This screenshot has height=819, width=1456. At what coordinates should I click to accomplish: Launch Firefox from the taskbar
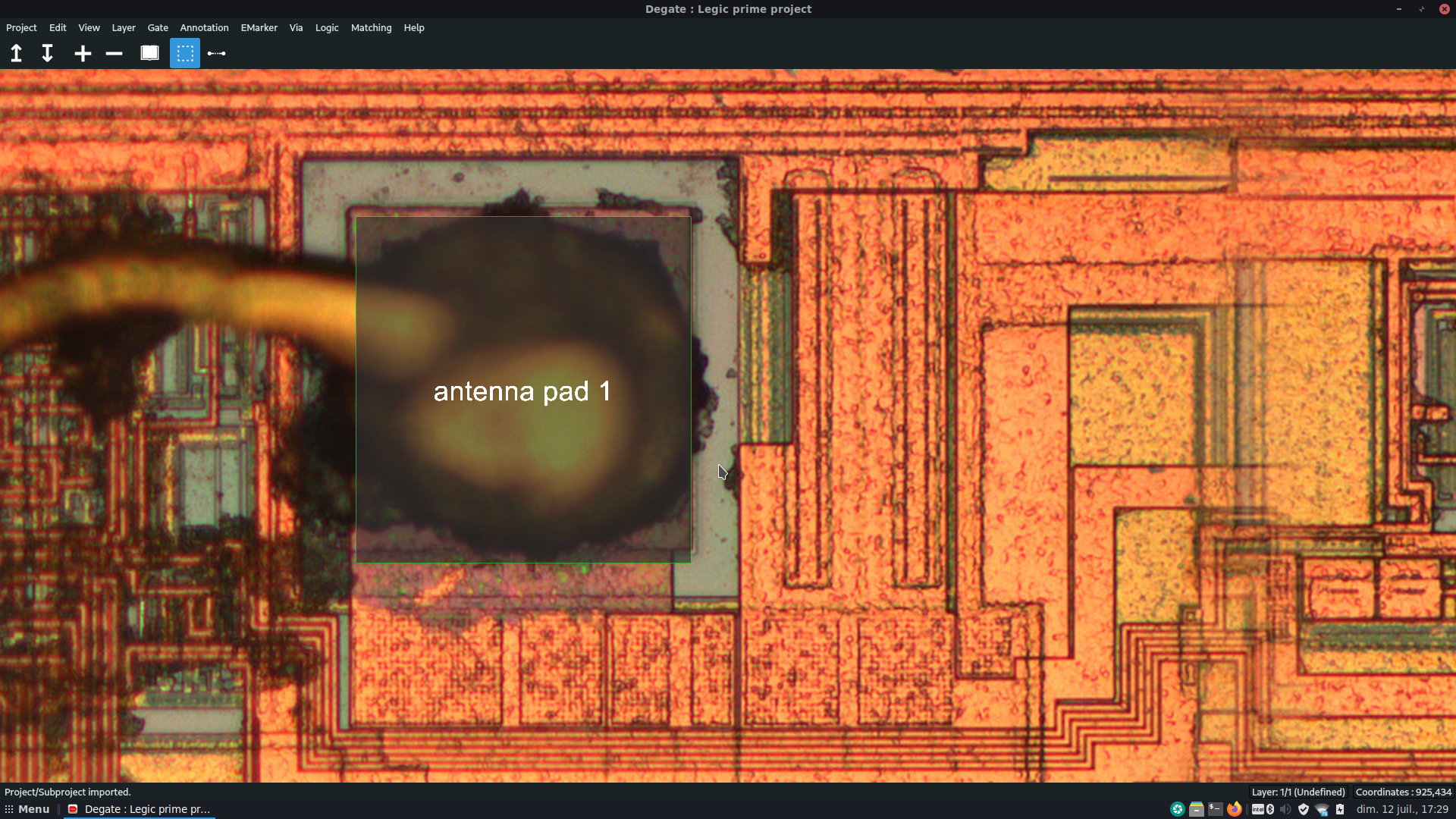click(1234, 809)
